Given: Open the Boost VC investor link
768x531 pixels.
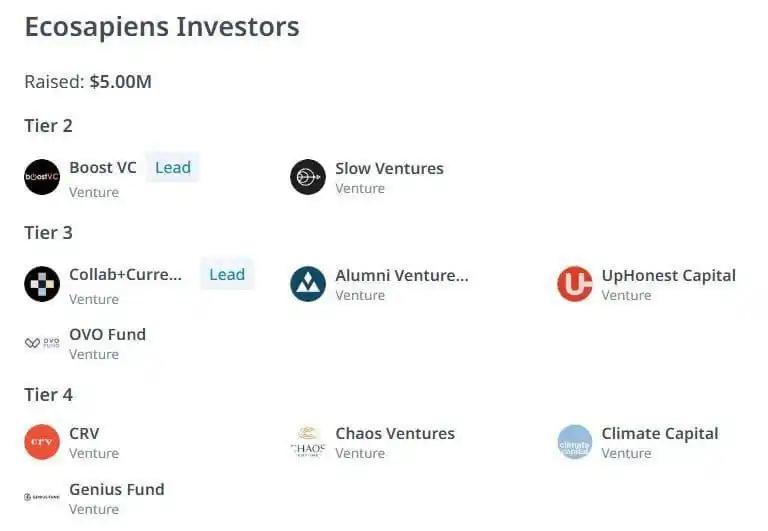Looking at the screenshot, I should pyautogui.click(x=102, y=168).
